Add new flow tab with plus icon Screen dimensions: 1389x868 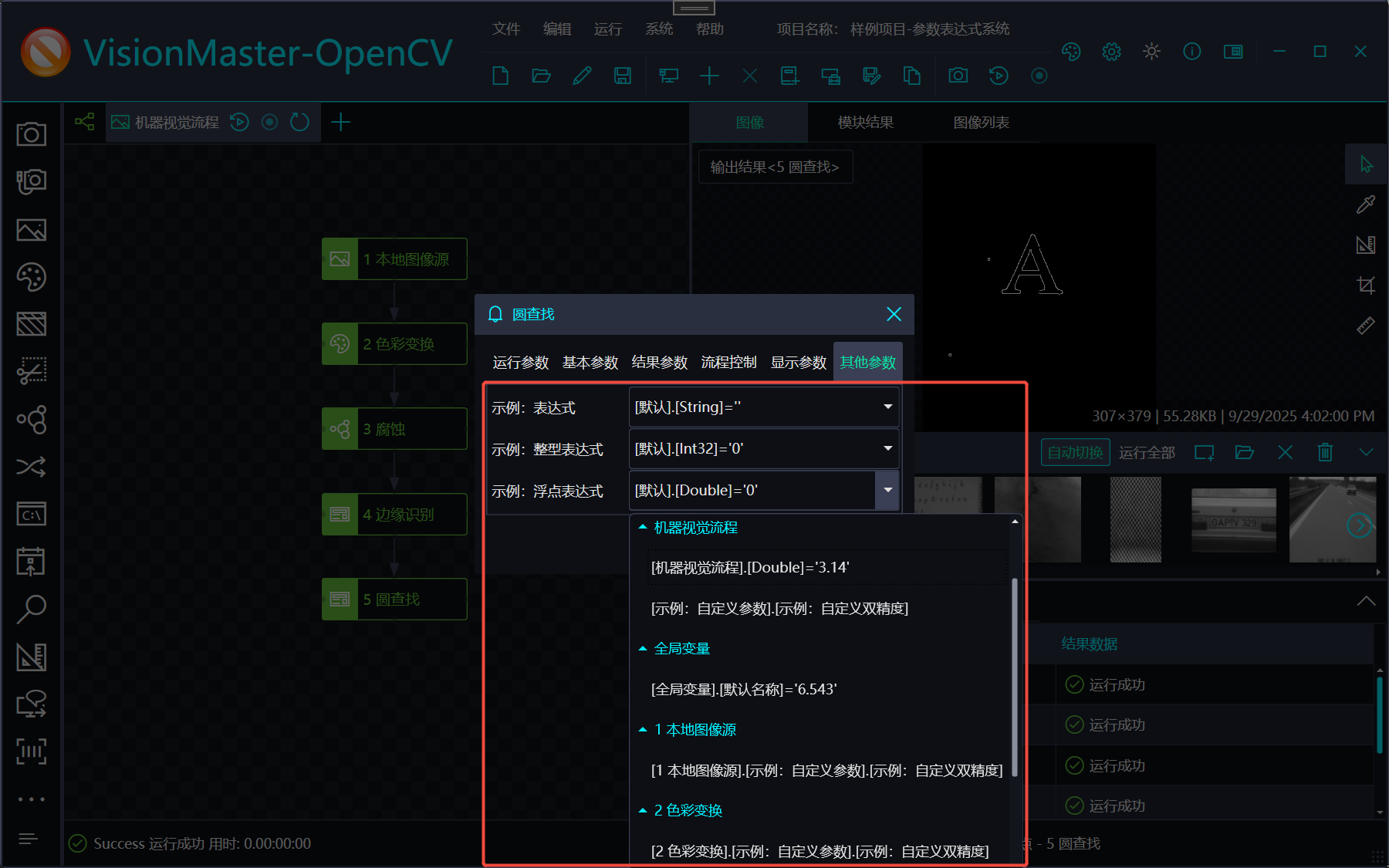pyautogui.click(x=340, y=122)
